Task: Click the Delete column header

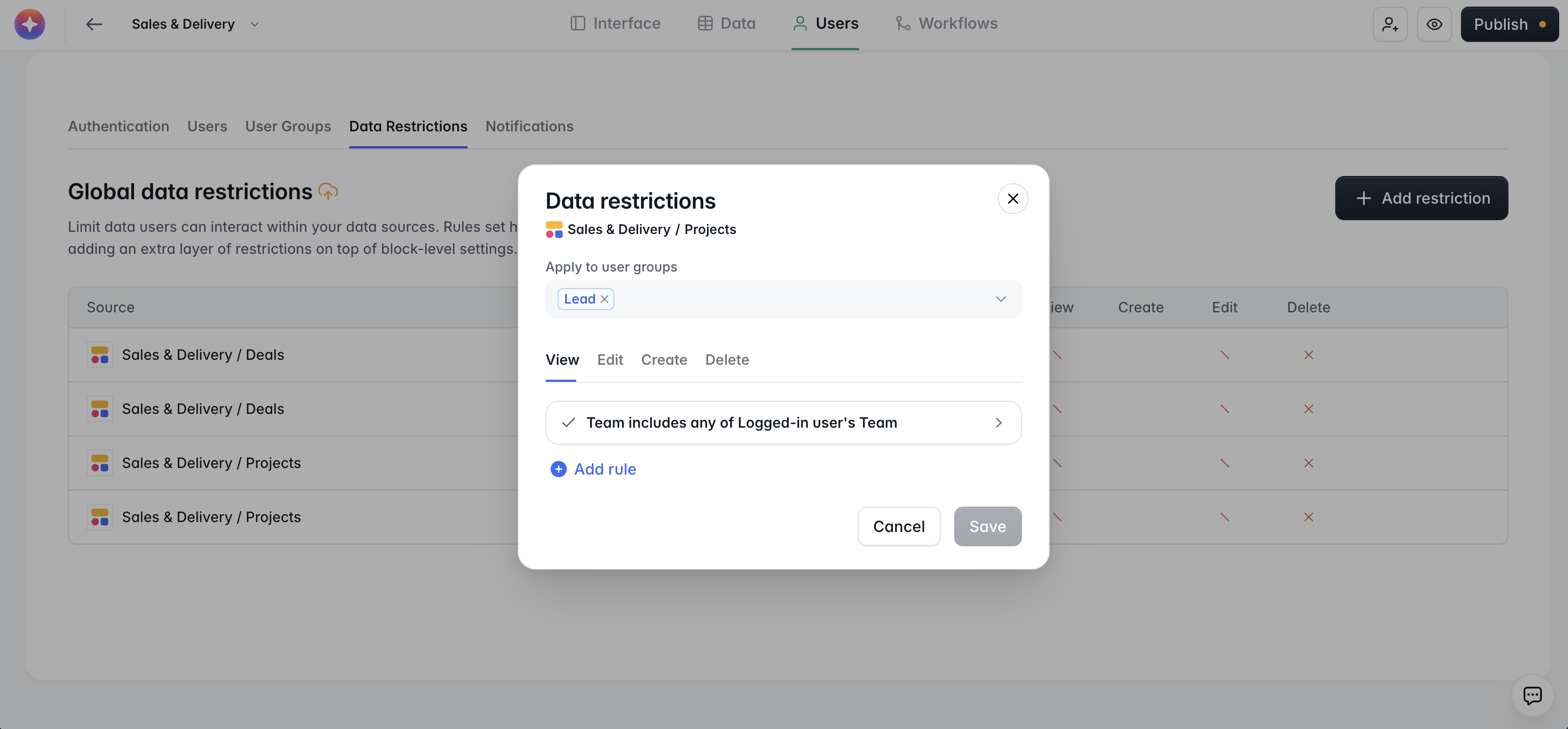Action: [1308, 307]
